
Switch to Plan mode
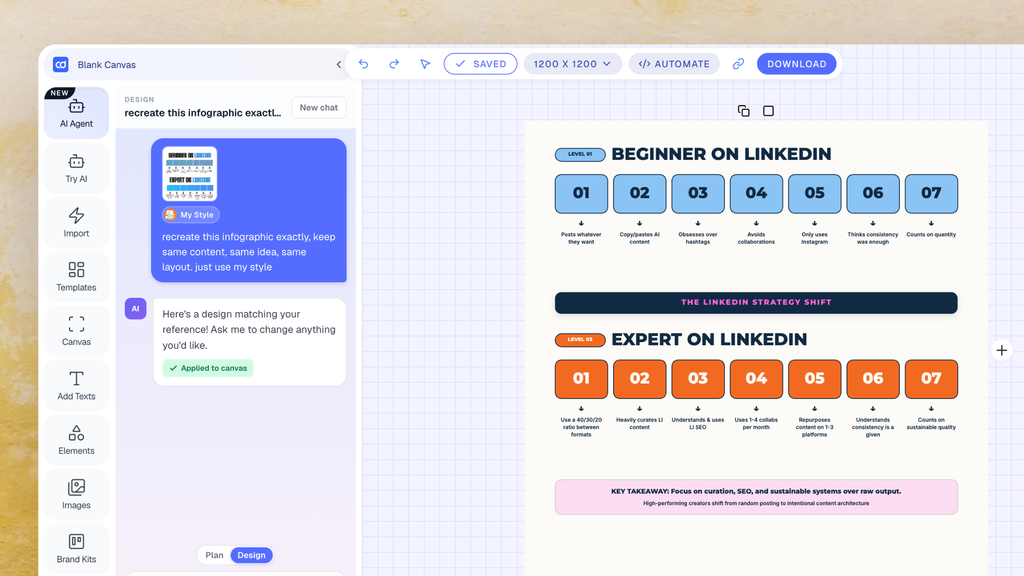coord(214,555)
